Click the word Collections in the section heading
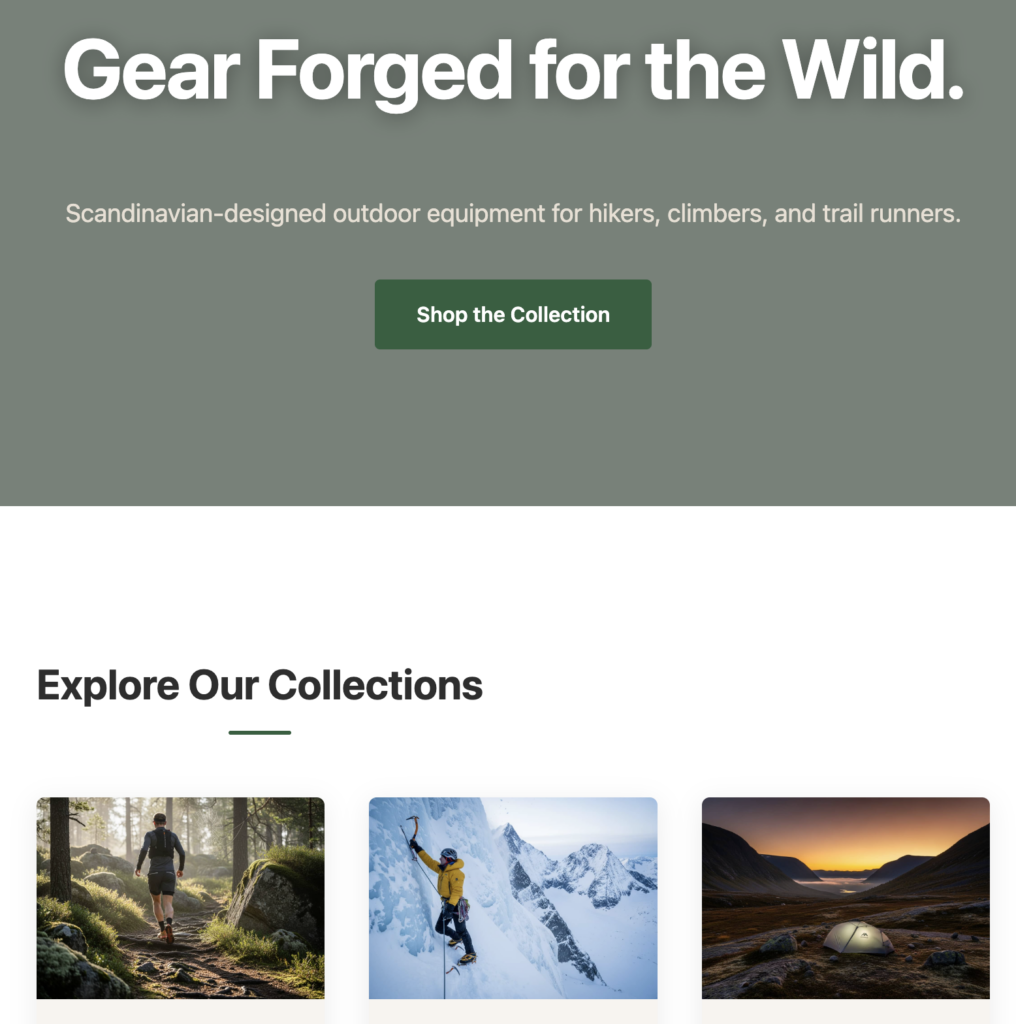Screen dimensions: 1016x1024 (x=375, y=686)
